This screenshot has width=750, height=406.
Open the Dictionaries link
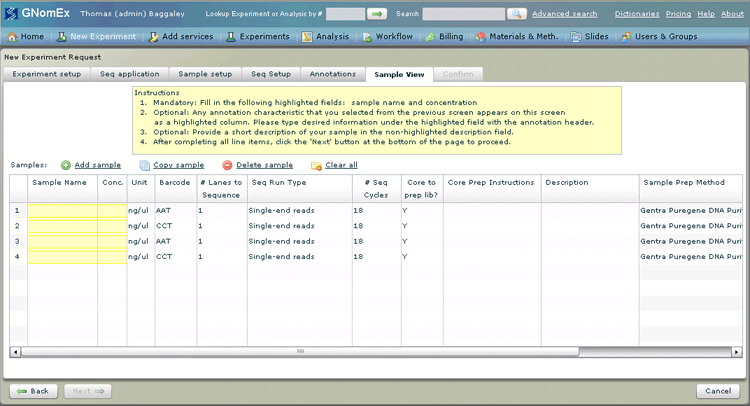pyautogui.click(x=637, y=14)
